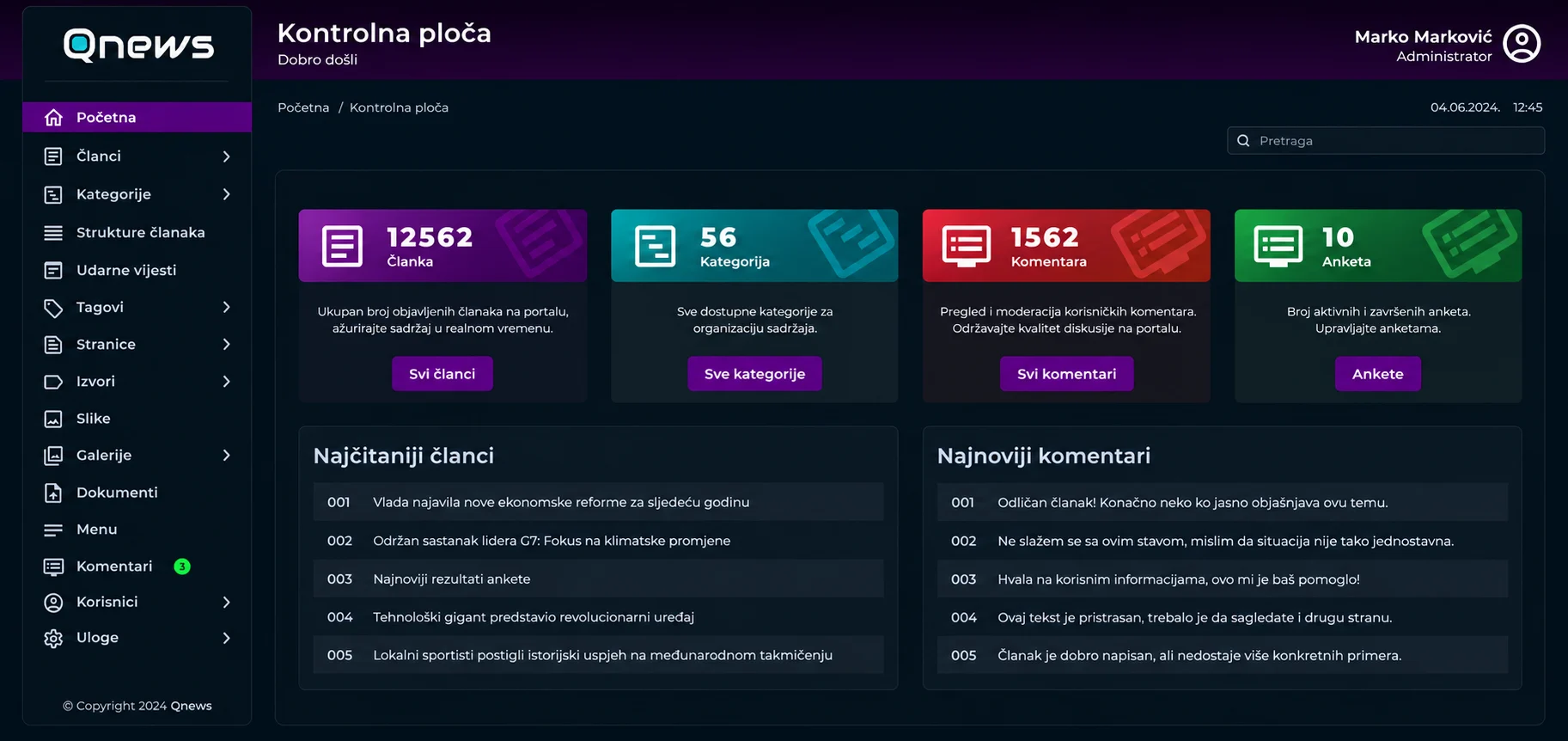The width and height of the screenshot is (1568, 741).
Task: Open comment 'Ne slažem se sa ovim stavom'
Action: [1222, 541]
